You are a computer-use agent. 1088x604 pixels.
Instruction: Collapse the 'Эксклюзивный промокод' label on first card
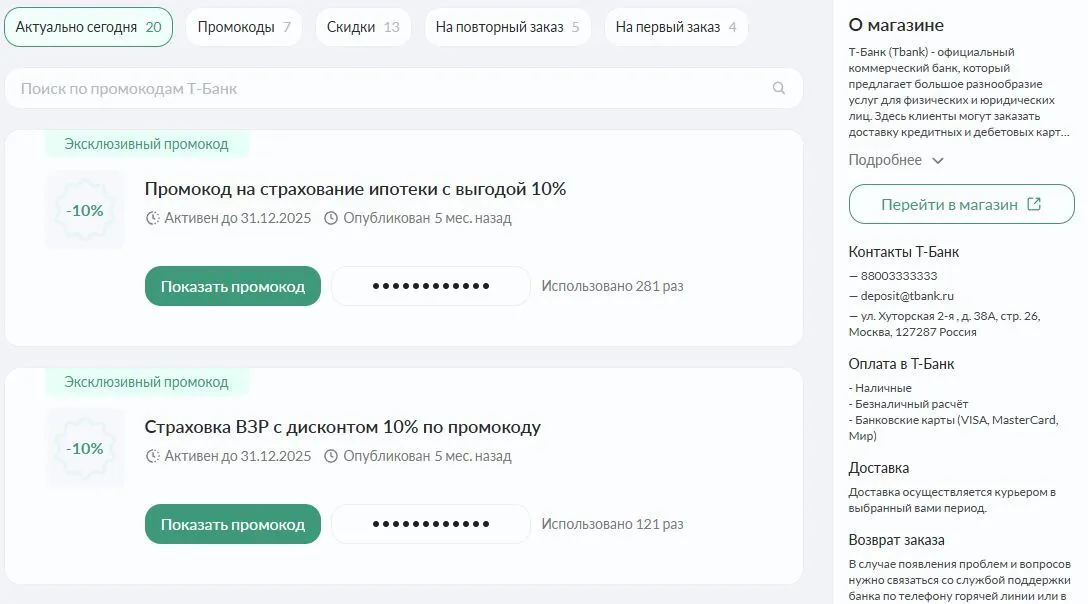point(145,144)
